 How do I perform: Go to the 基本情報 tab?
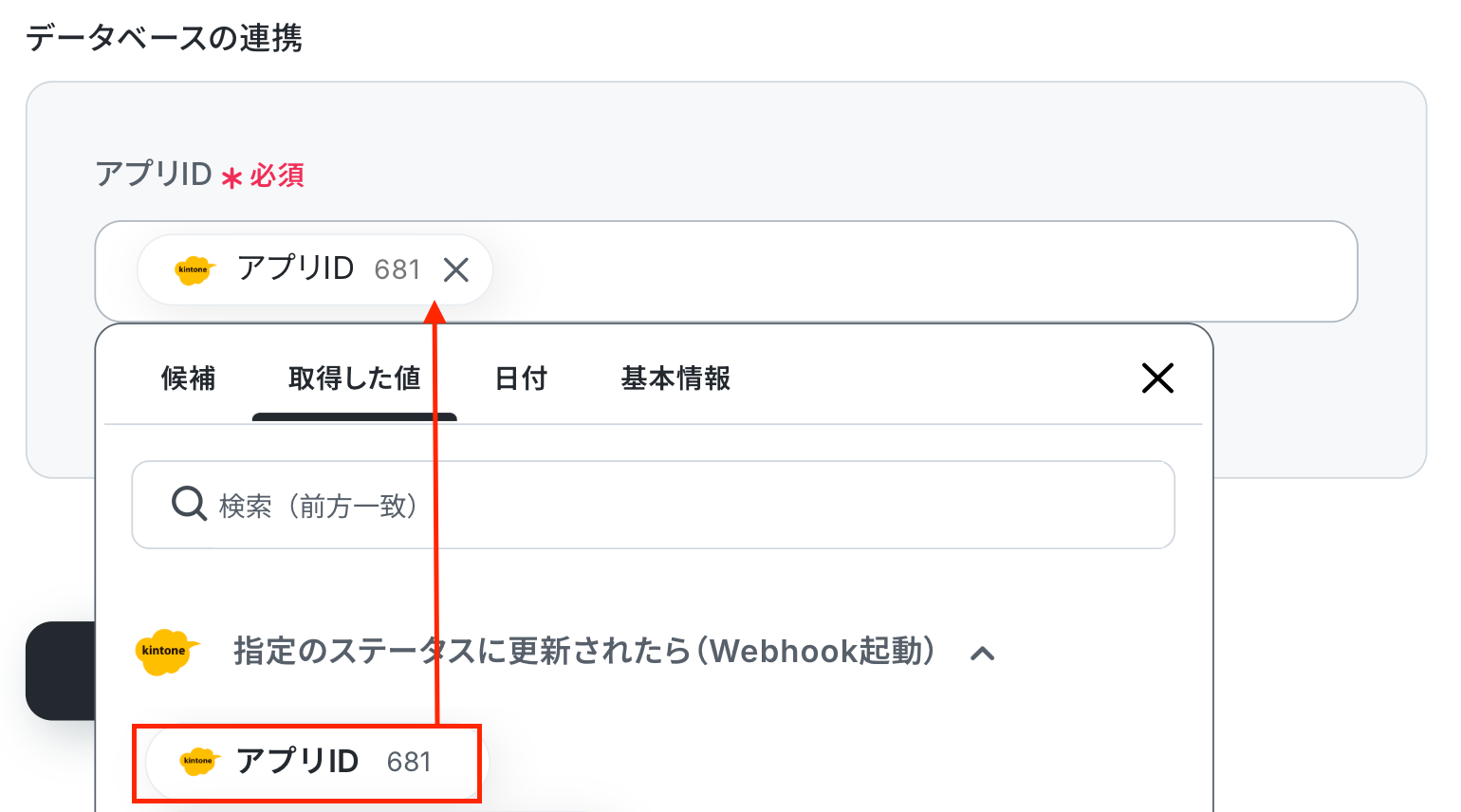click(675, 378)
